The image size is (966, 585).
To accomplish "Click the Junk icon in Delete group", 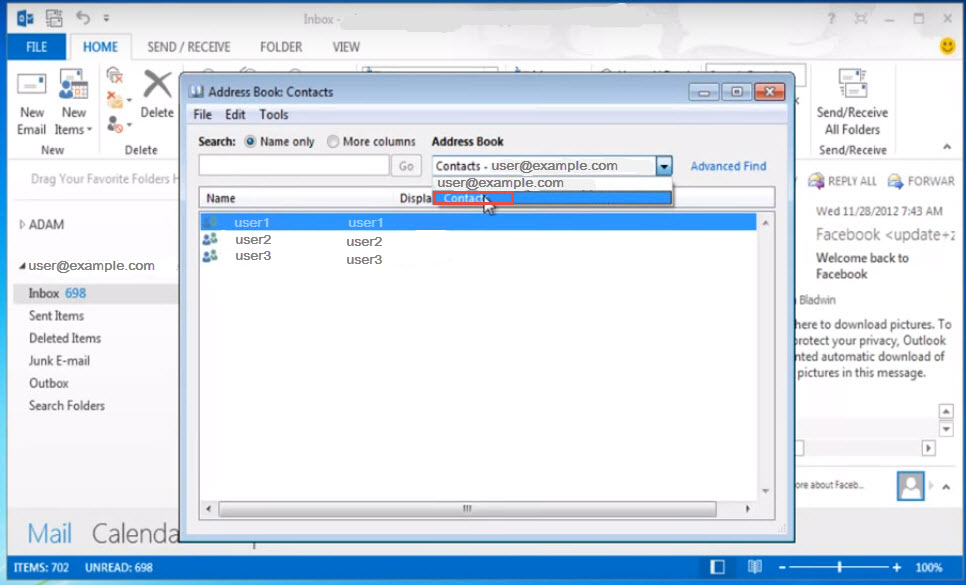I will tap(115, 124).
